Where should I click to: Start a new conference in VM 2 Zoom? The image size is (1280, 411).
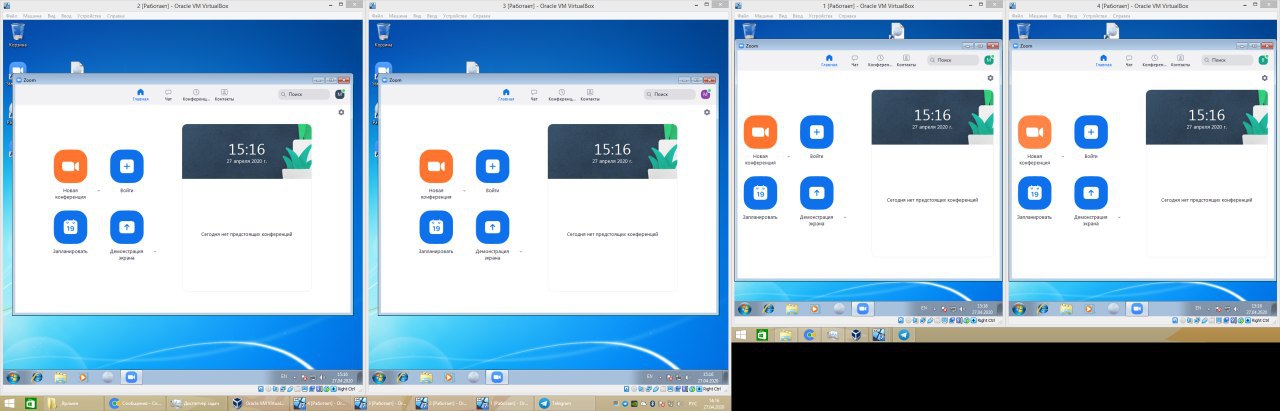[x=70, y=166]
